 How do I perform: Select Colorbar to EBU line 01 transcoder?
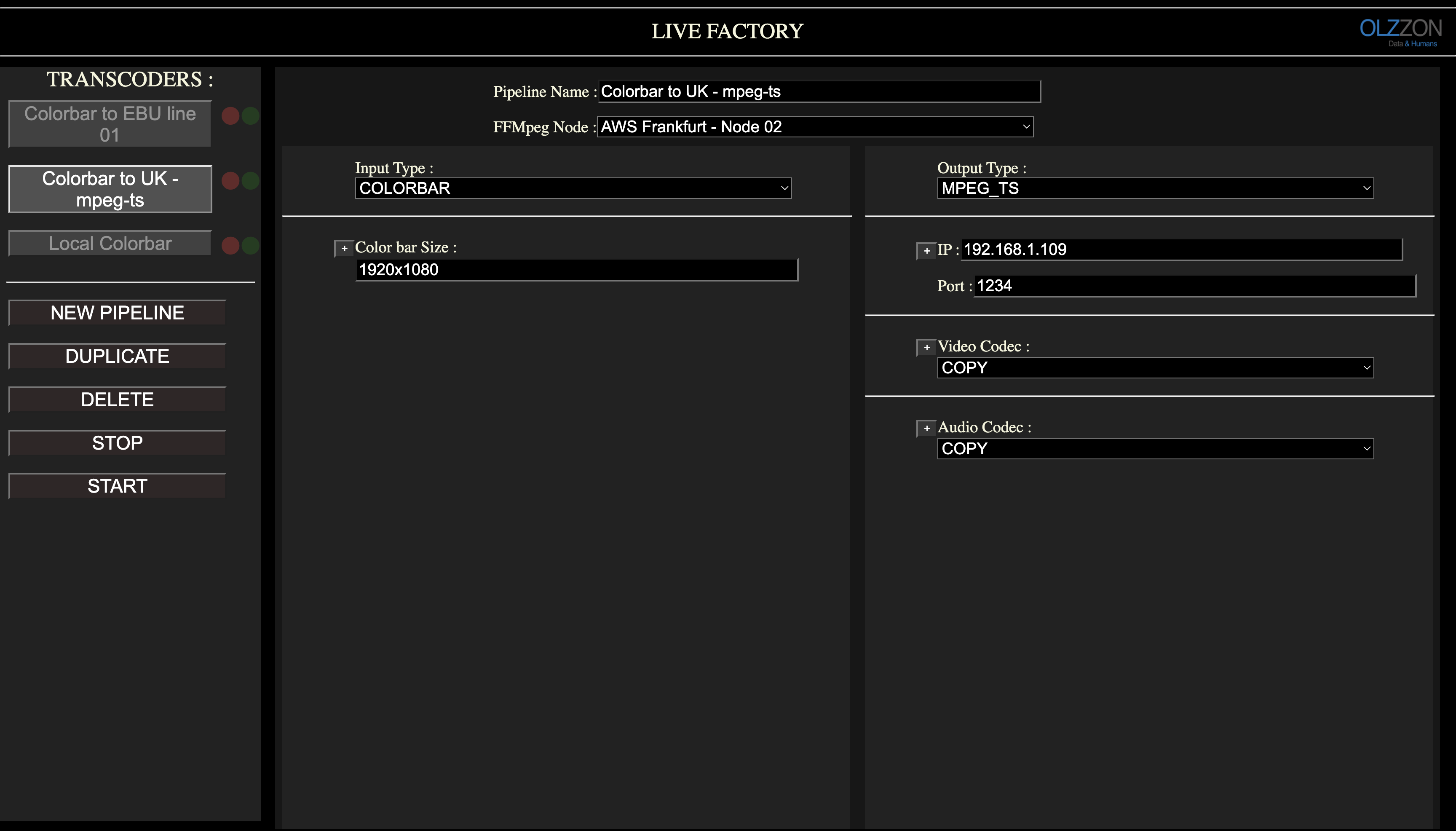(110, 124)
